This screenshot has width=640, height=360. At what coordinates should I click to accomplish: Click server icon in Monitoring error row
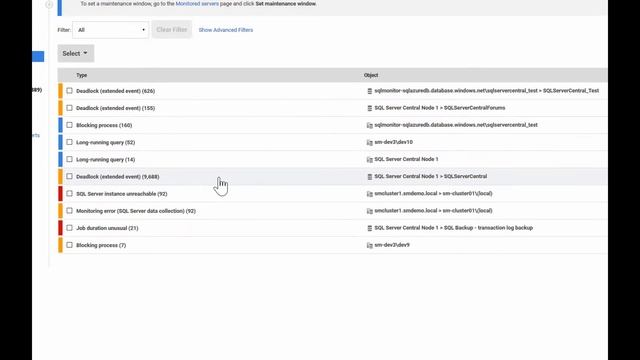370,211
